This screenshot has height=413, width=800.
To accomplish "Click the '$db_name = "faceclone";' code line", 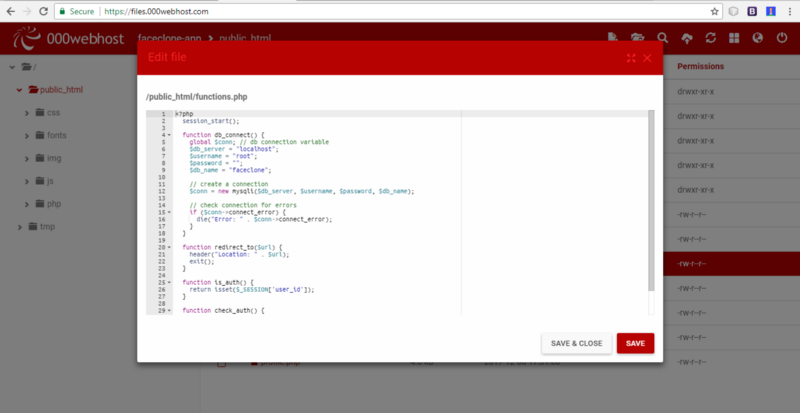I will click(x=231, y=170).
